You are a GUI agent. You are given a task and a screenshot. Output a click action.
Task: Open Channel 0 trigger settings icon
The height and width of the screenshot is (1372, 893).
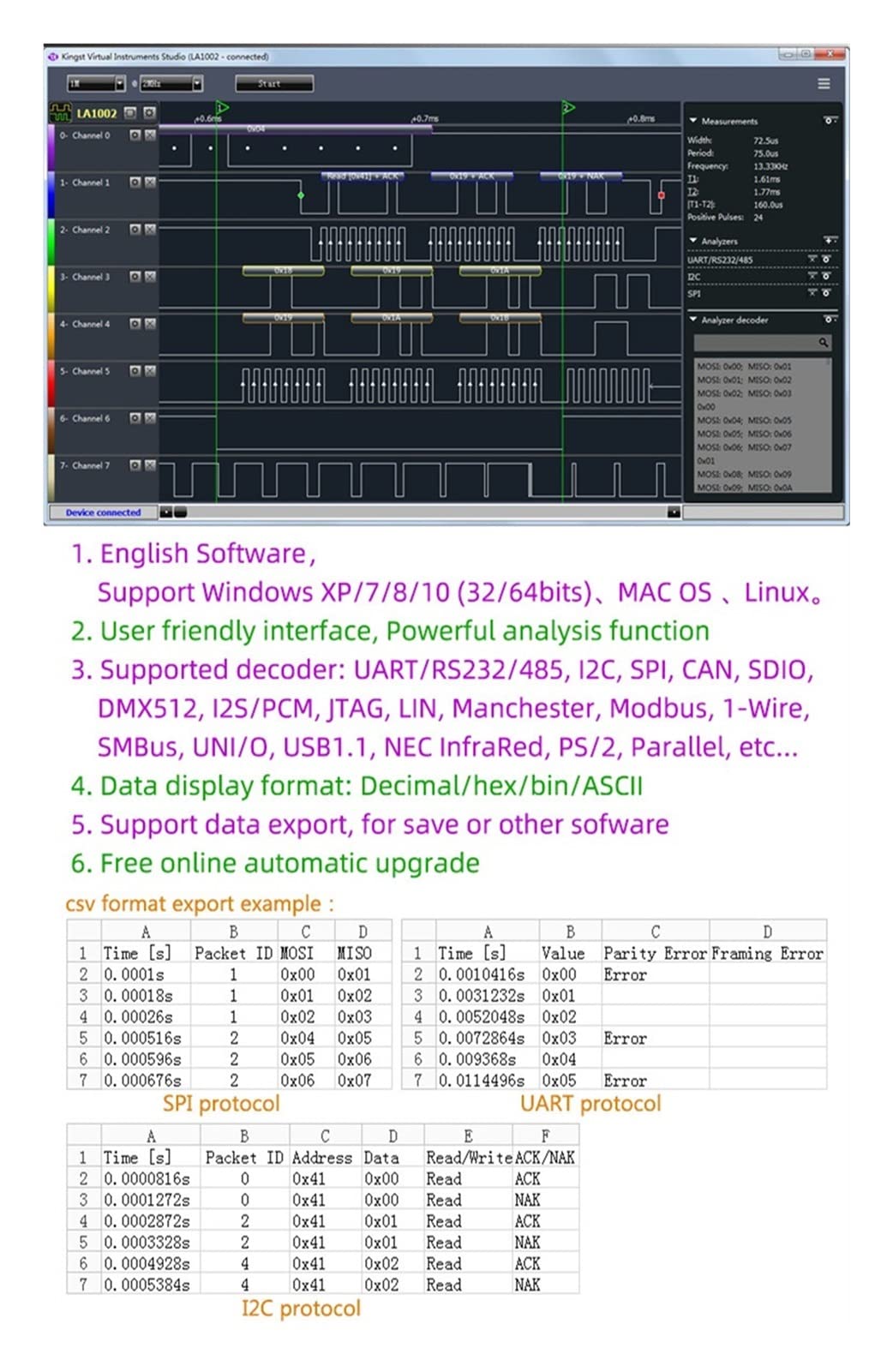coord(135,135)
